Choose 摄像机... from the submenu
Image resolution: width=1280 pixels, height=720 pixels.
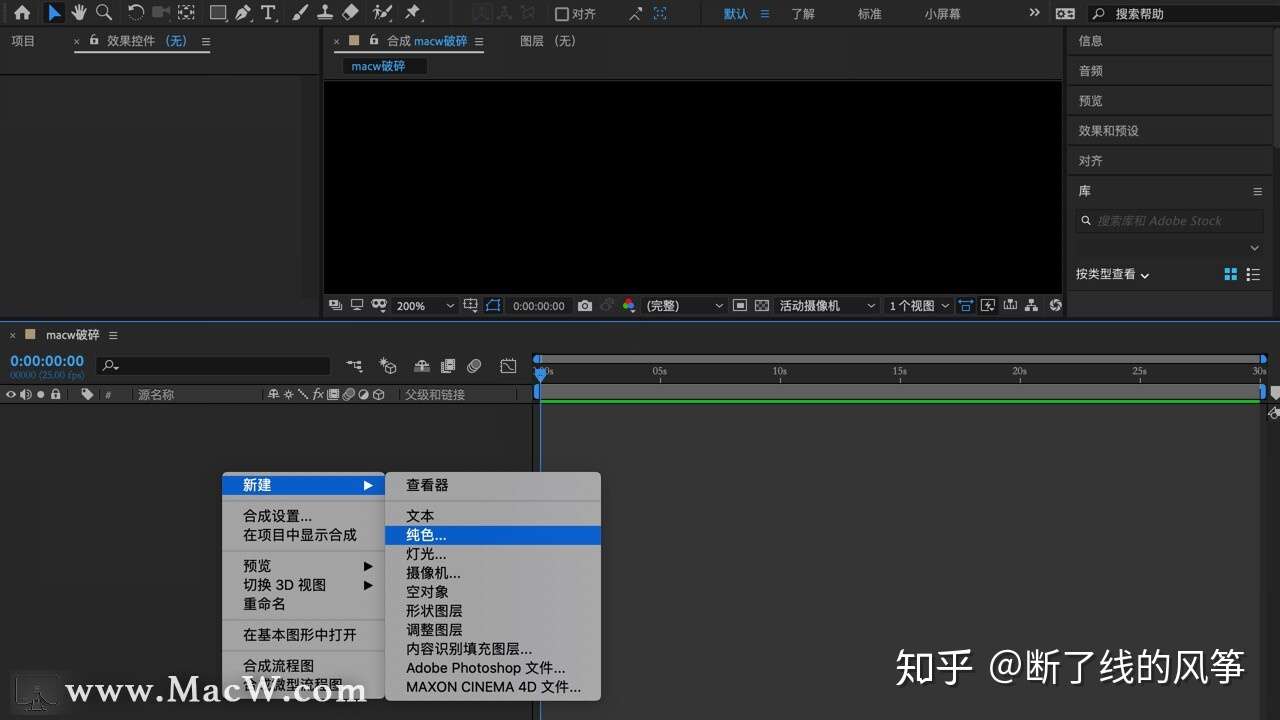point(493,573)
